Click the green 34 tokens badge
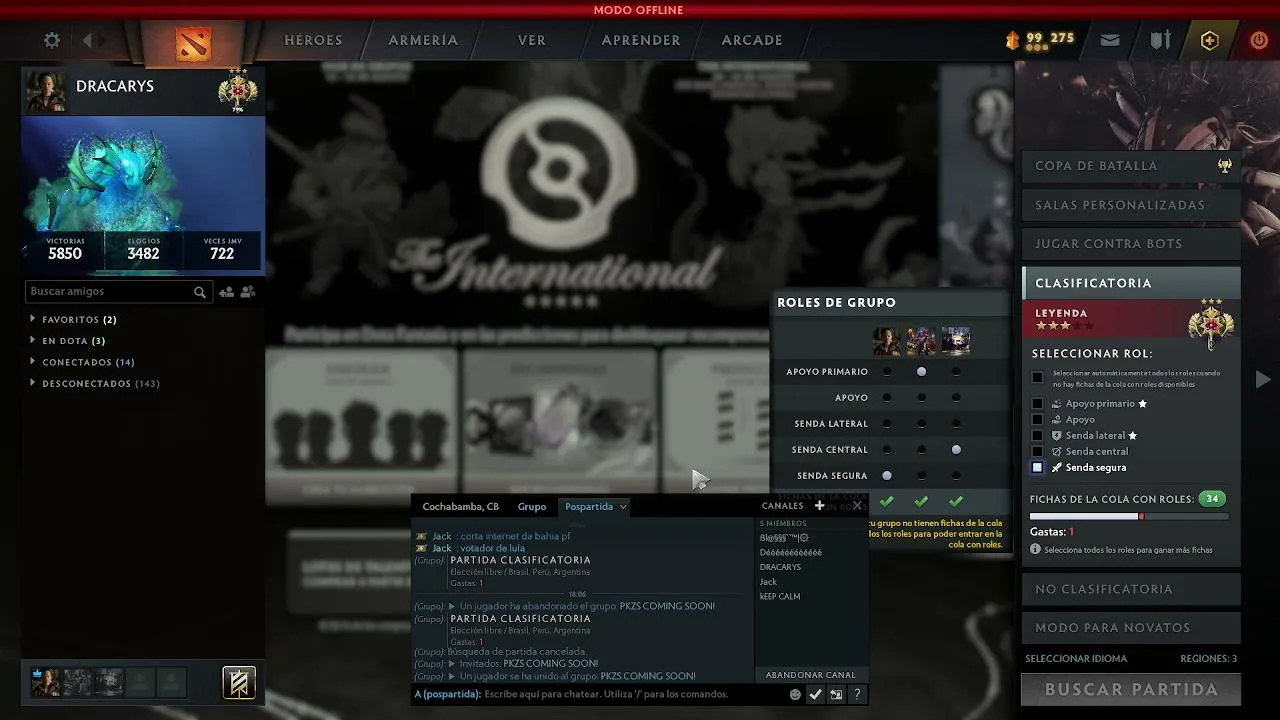This screenshot has height=720, width=1280. [1212, 499]
